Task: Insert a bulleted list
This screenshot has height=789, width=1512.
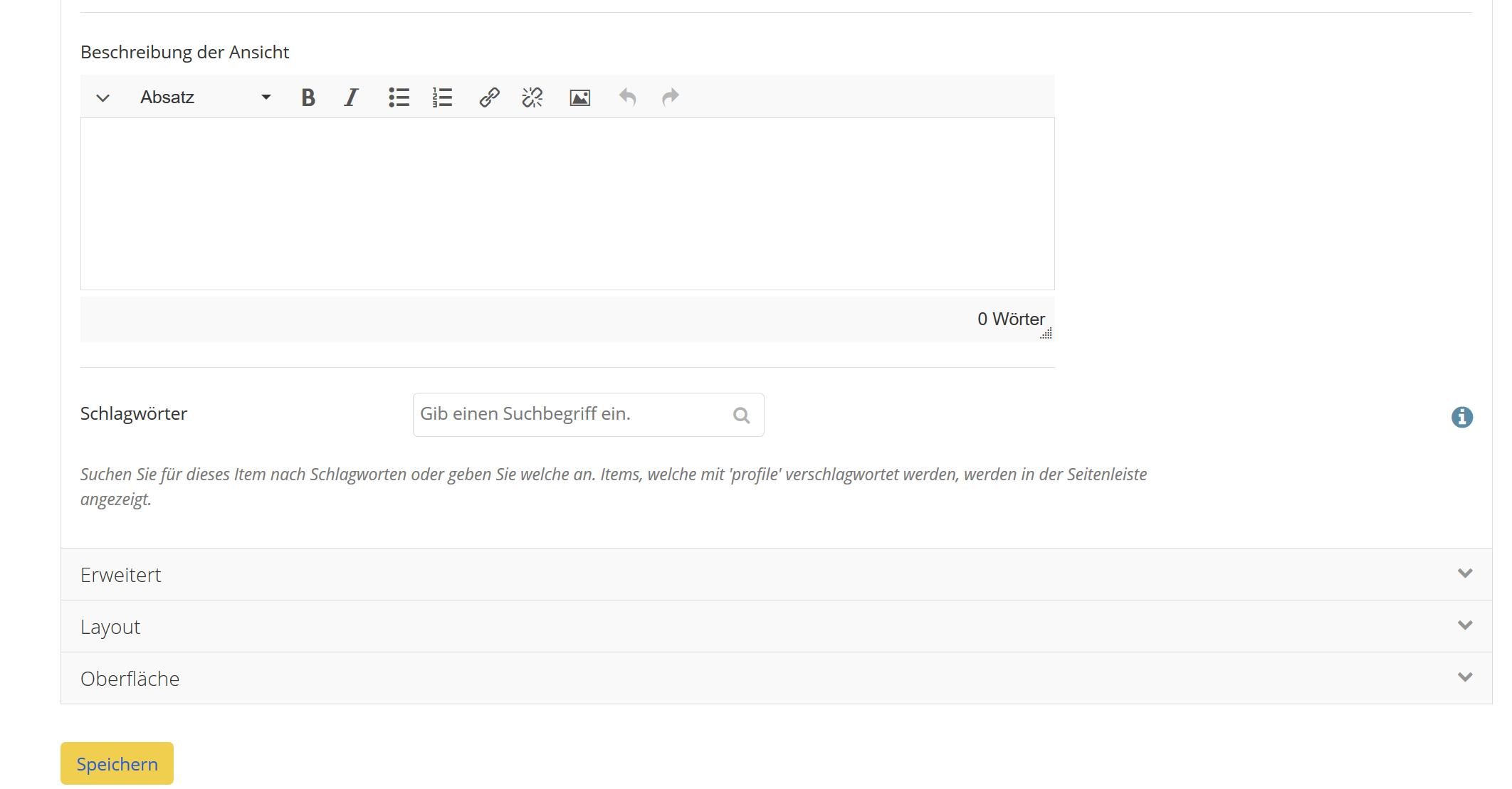Action: (399, 97)
